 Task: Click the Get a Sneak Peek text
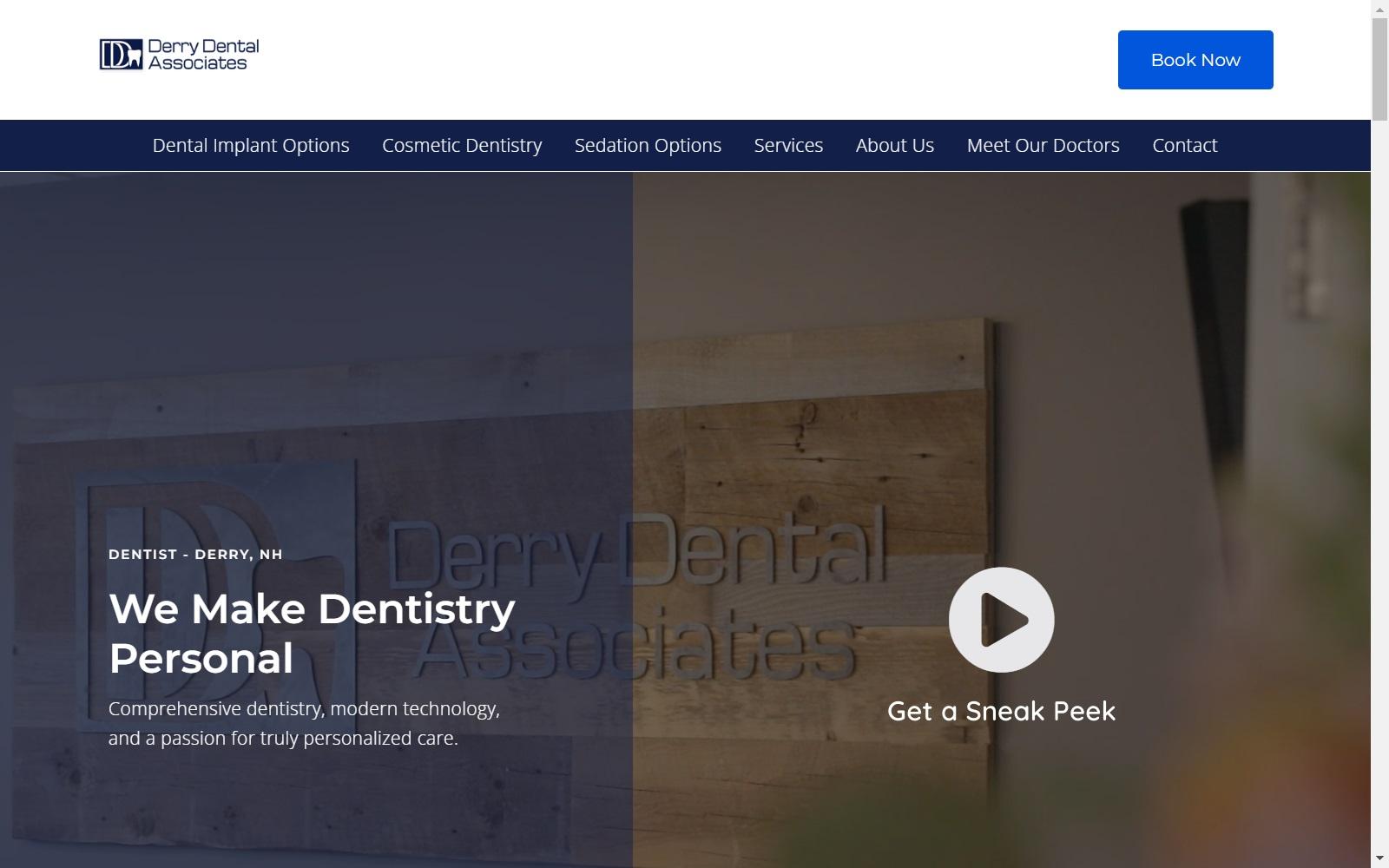point(1001,711)
